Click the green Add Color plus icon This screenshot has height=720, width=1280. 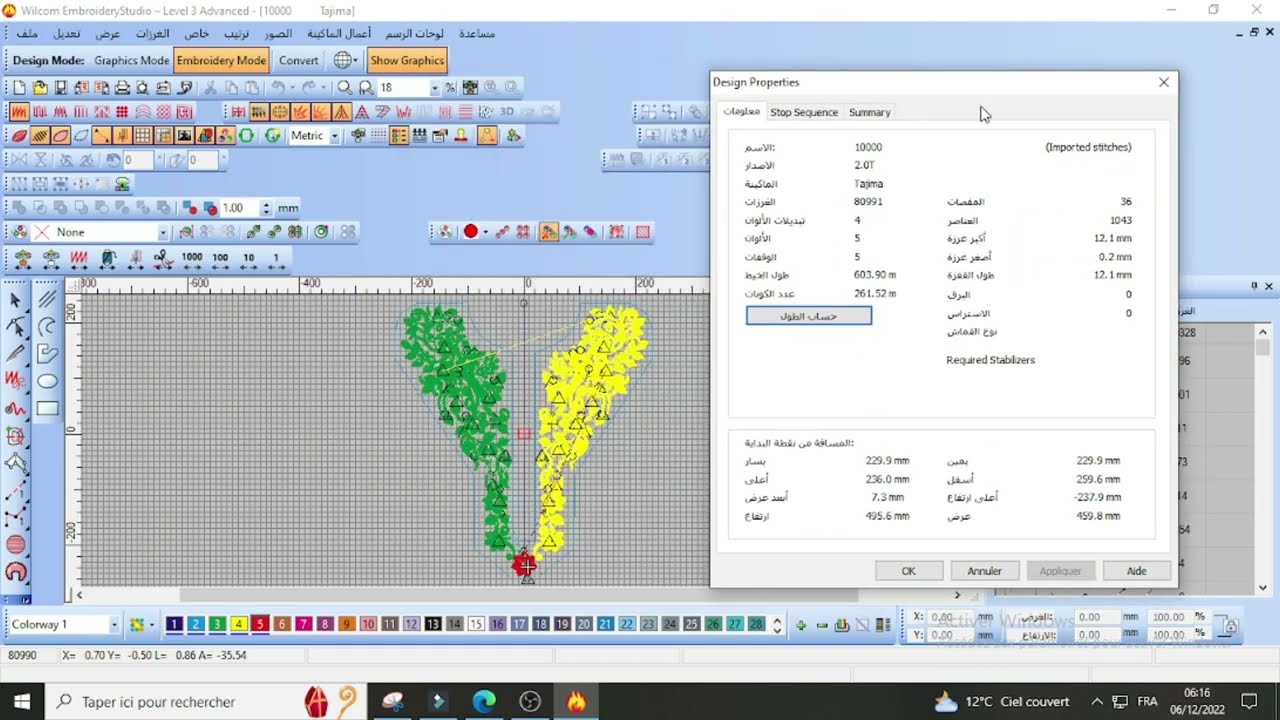coord(801,625)
